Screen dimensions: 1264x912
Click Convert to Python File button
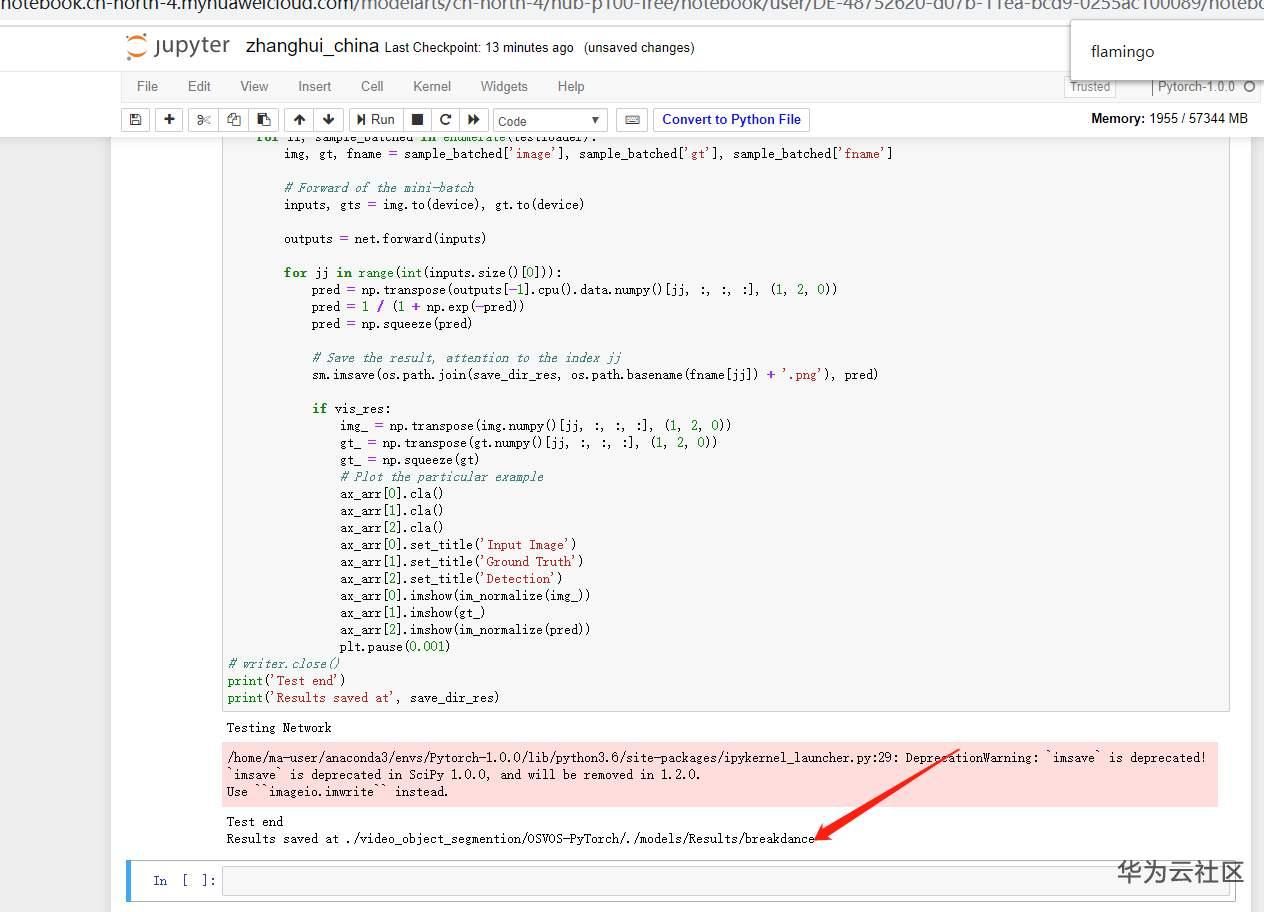(731, 120)
